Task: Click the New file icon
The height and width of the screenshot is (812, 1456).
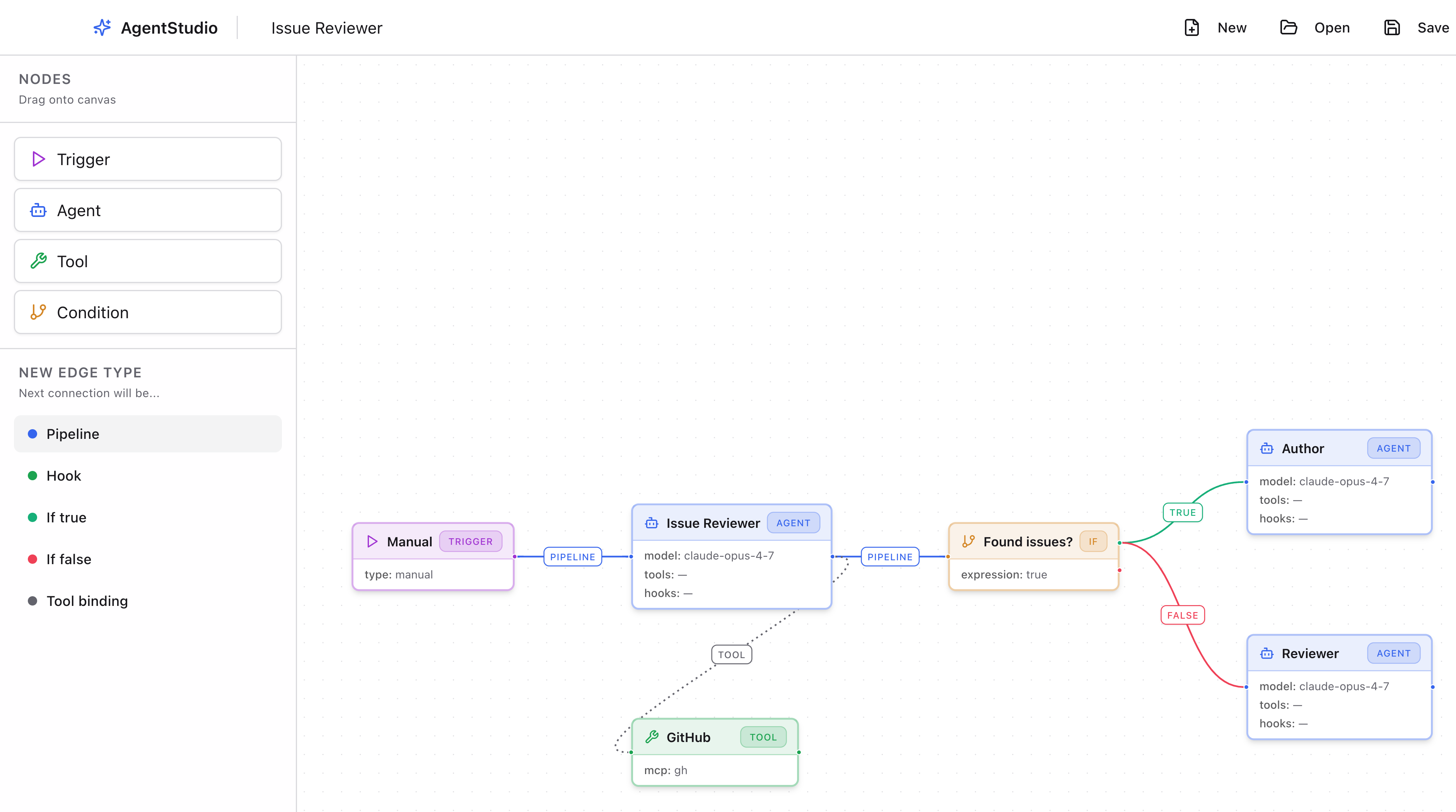Action: click(x=1191, y=28)
